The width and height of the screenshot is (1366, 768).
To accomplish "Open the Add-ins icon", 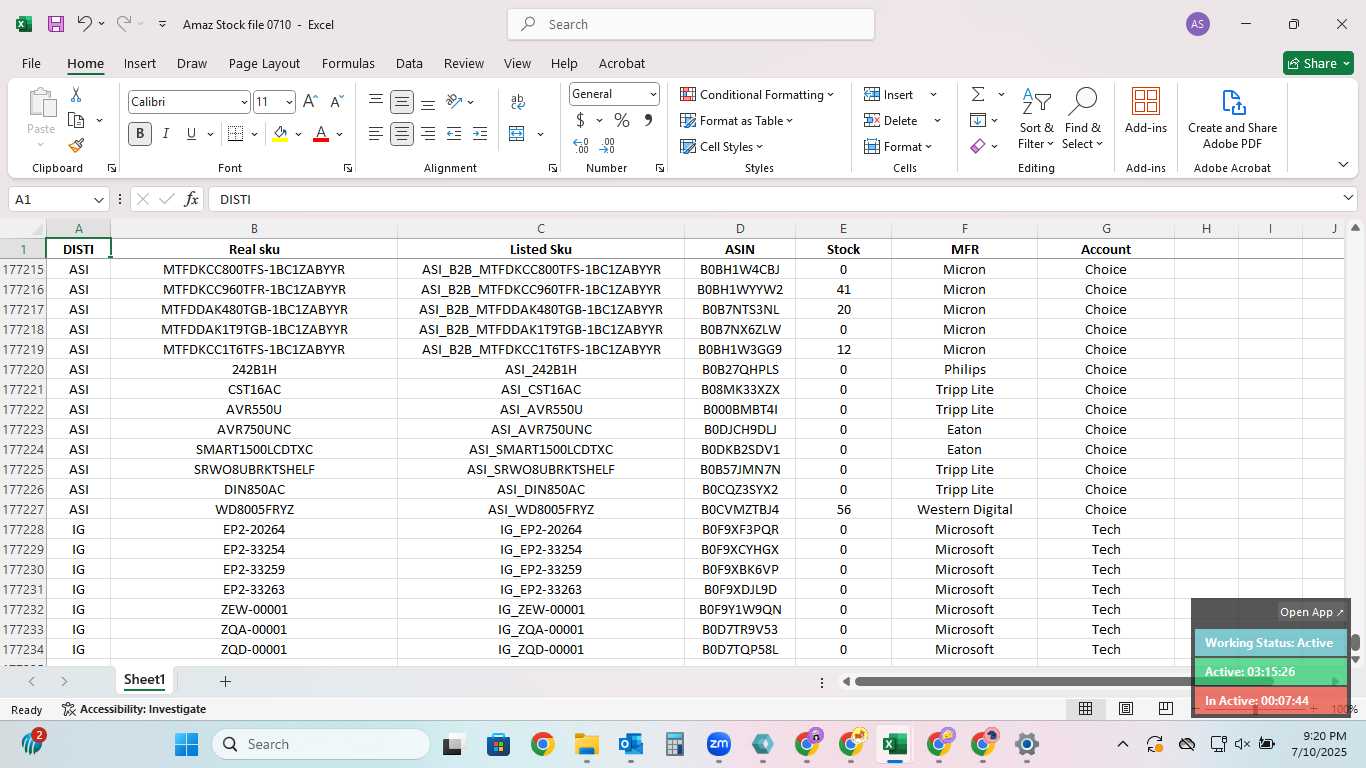I will click(1146, 110).
